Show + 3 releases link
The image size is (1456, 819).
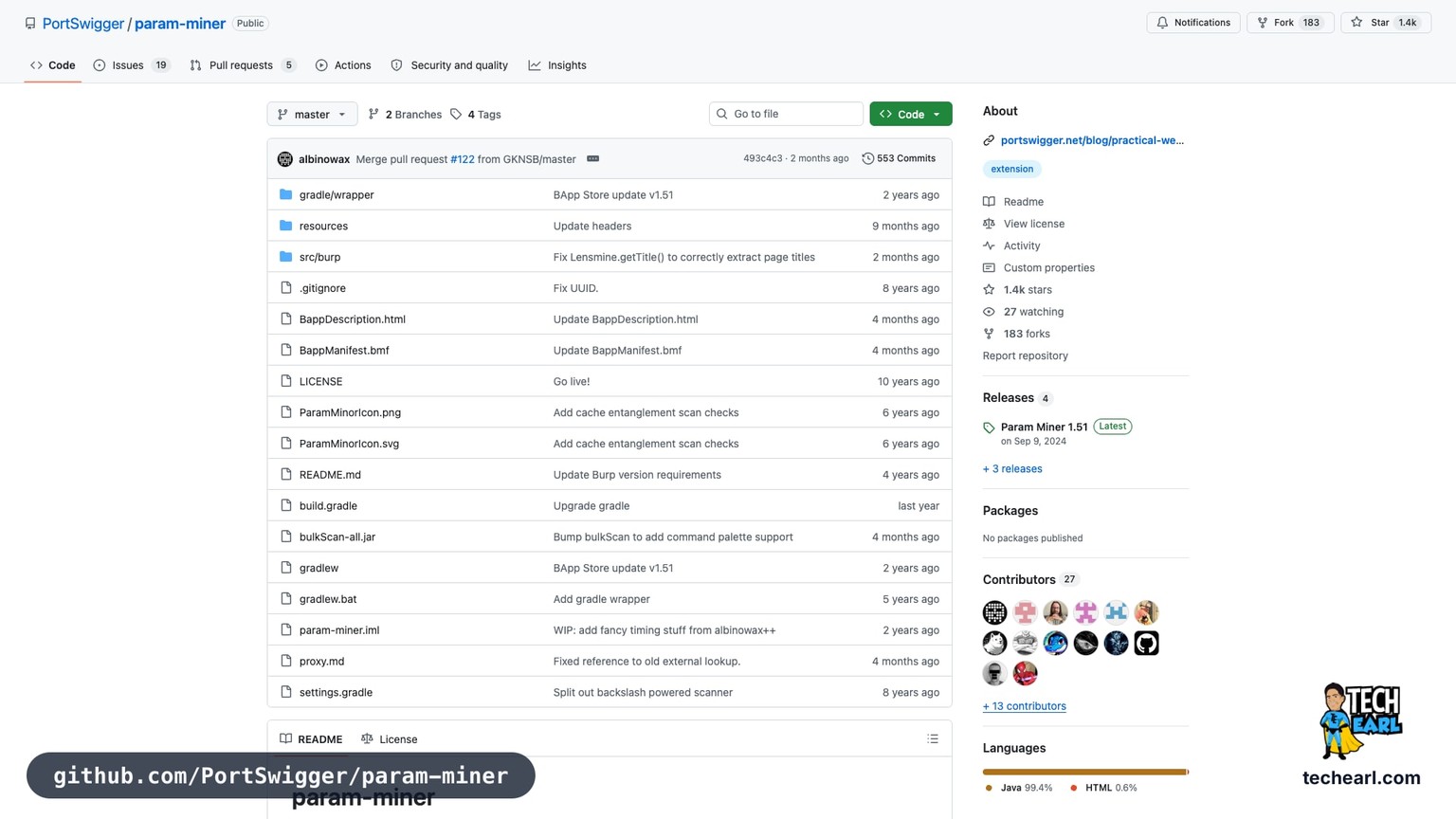1012,469
